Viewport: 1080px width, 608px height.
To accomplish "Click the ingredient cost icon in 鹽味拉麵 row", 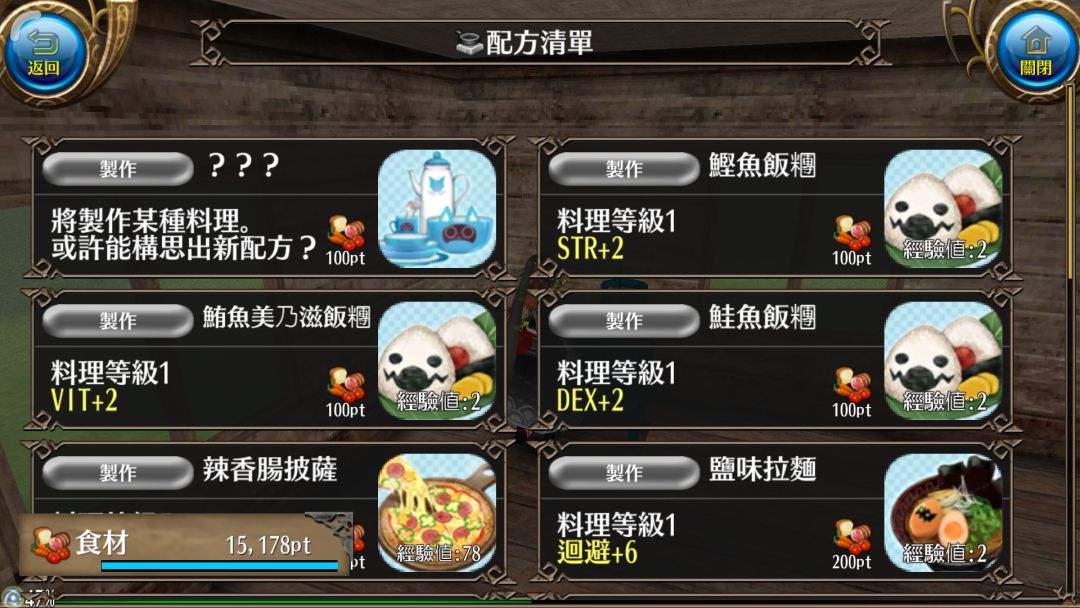I will point(852,537).
